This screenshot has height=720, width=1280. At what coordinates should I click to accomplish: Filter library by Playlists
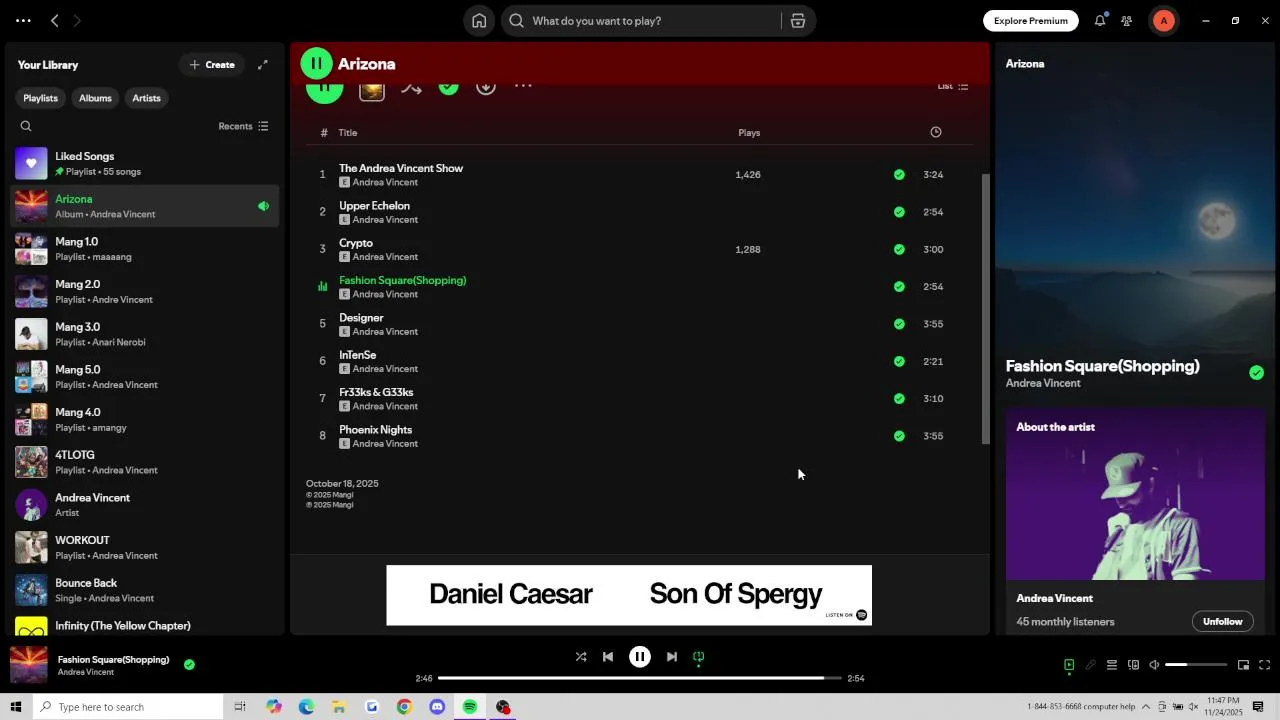(x=40, y=98)
